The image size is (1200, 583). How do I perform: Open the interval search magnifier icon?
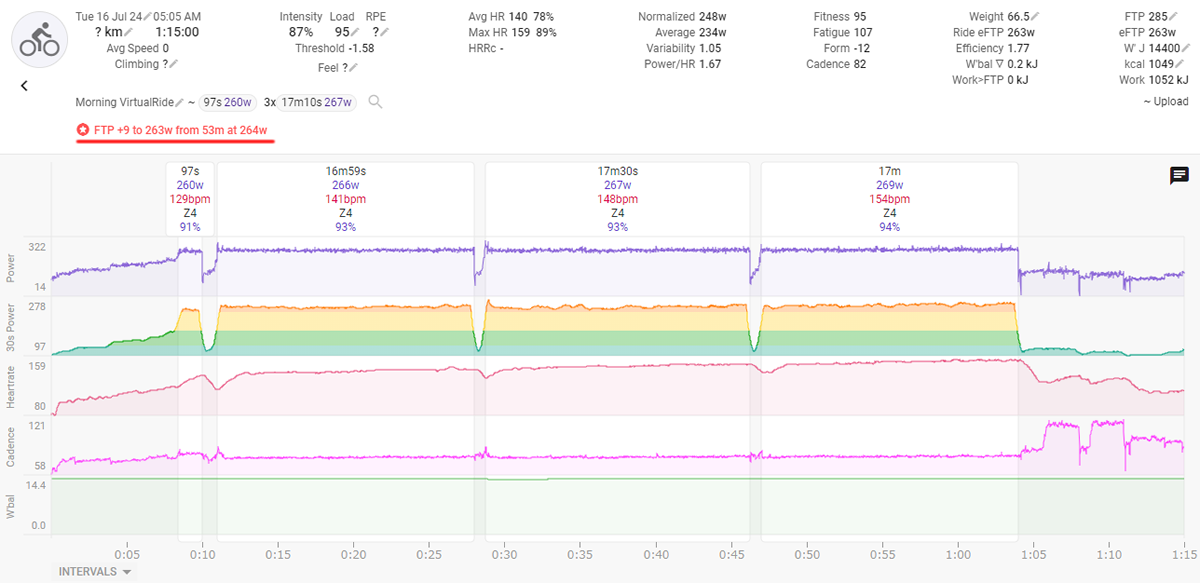point(375,102)
